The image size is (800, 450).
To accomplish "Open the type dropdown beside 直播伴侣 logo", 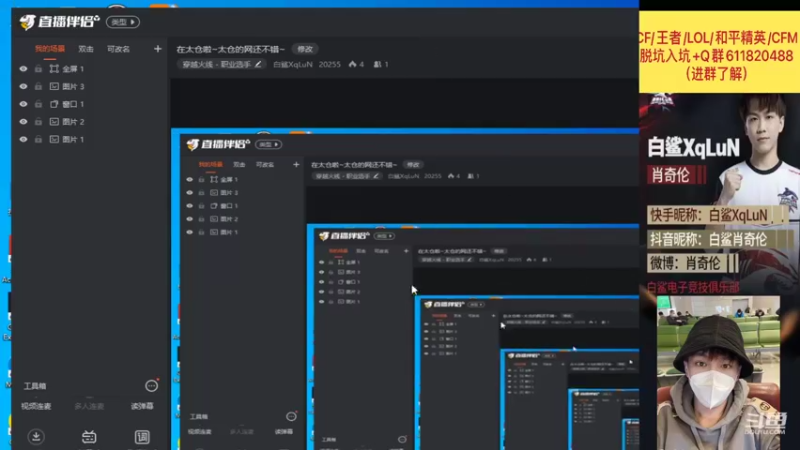I will pyautogui.click(x=123, y=22).
